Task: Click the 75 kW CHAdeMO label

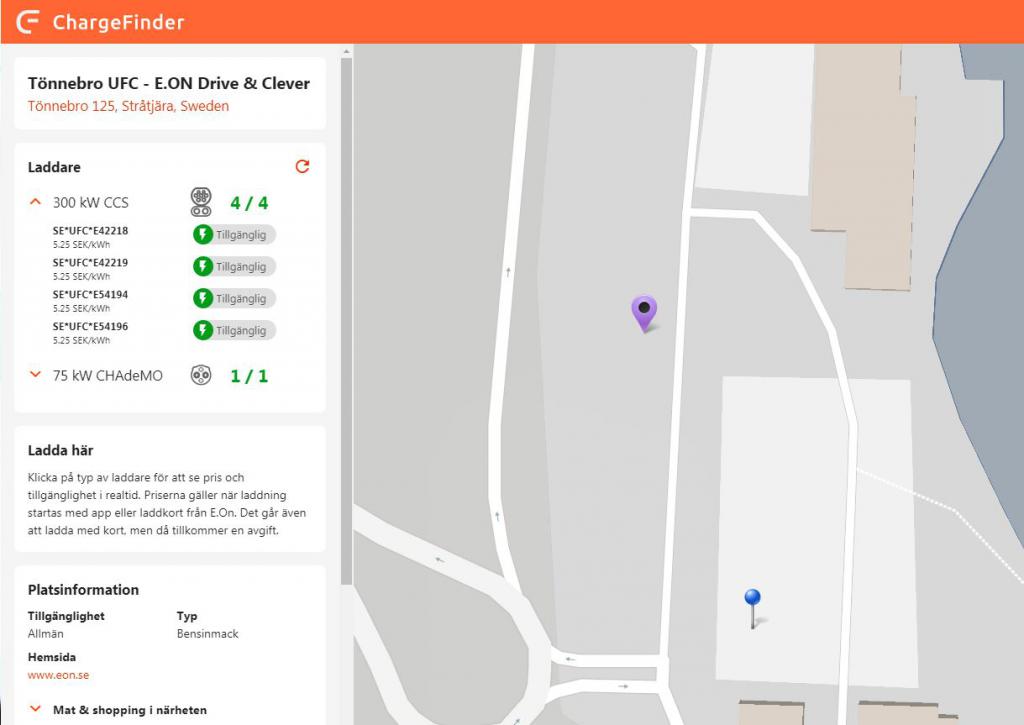Action: (108, 376)
